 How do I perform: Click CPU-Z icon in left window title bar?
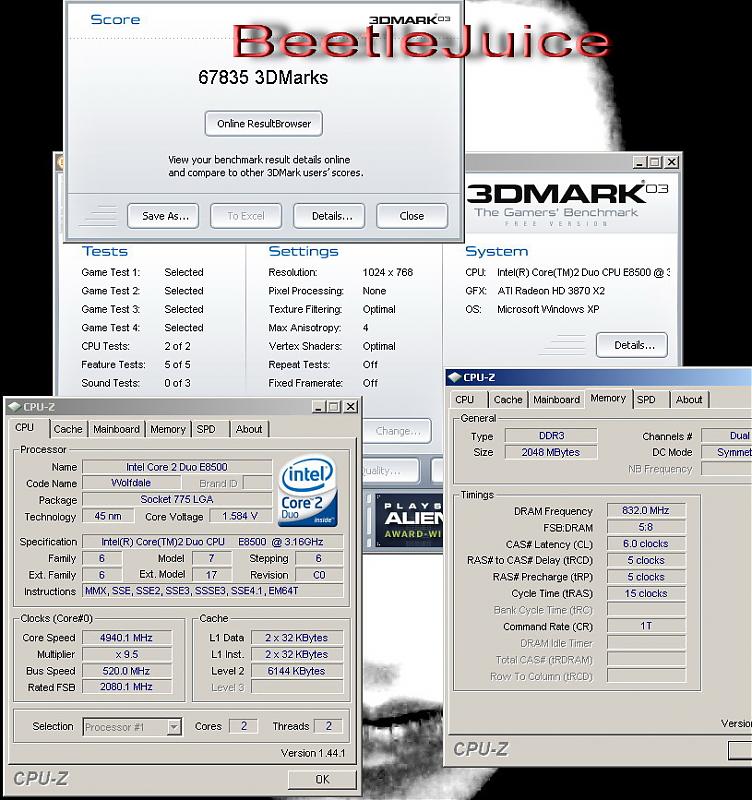coord(15,407)
